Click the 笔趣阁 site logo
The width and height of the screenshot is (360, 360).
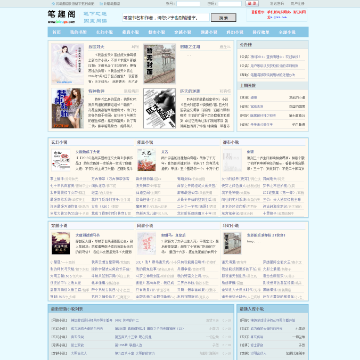point(62,16)
